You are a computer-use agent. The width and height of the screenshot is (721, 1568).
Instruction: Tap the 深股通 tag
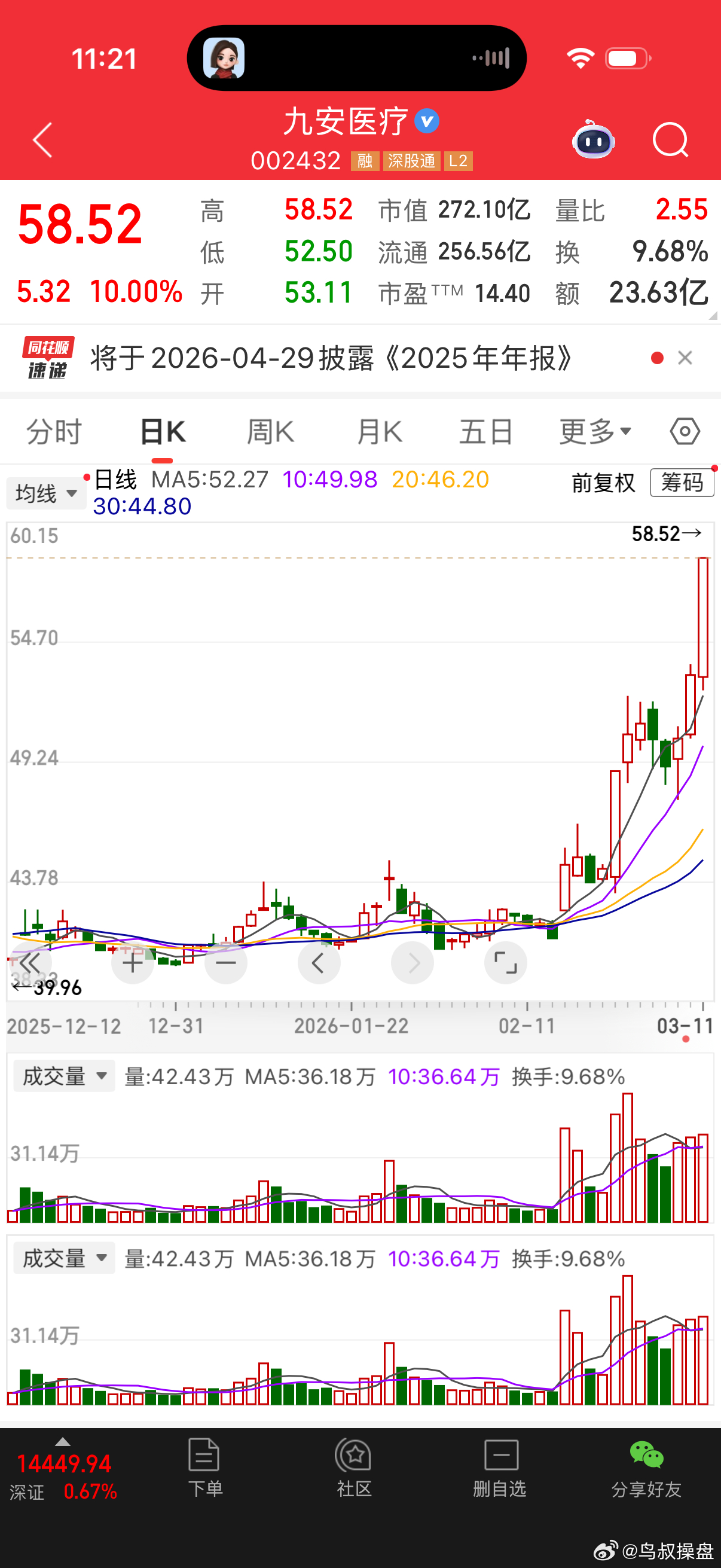(412, 161)
